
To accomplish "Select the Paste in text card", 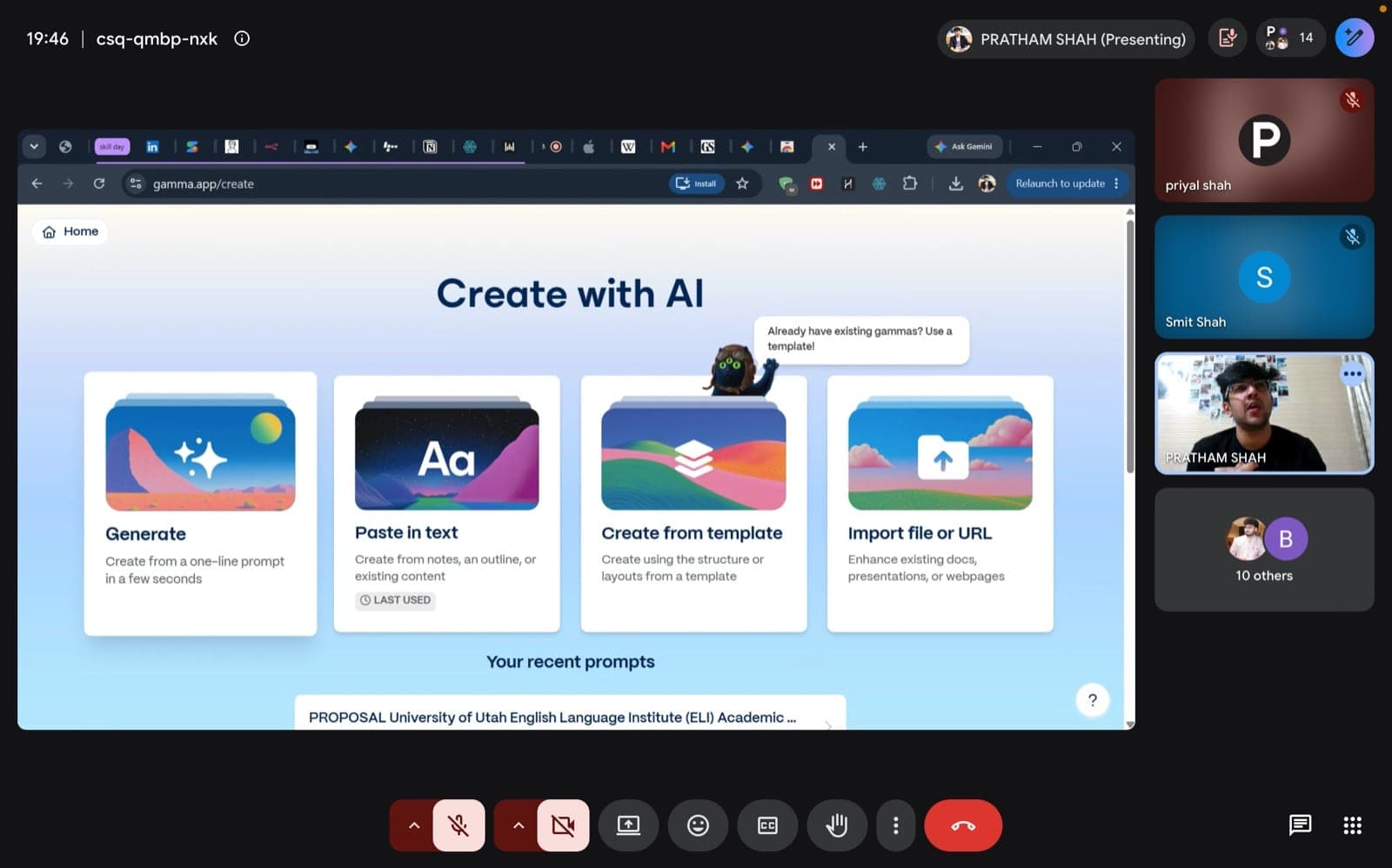I will pos(446,504).
